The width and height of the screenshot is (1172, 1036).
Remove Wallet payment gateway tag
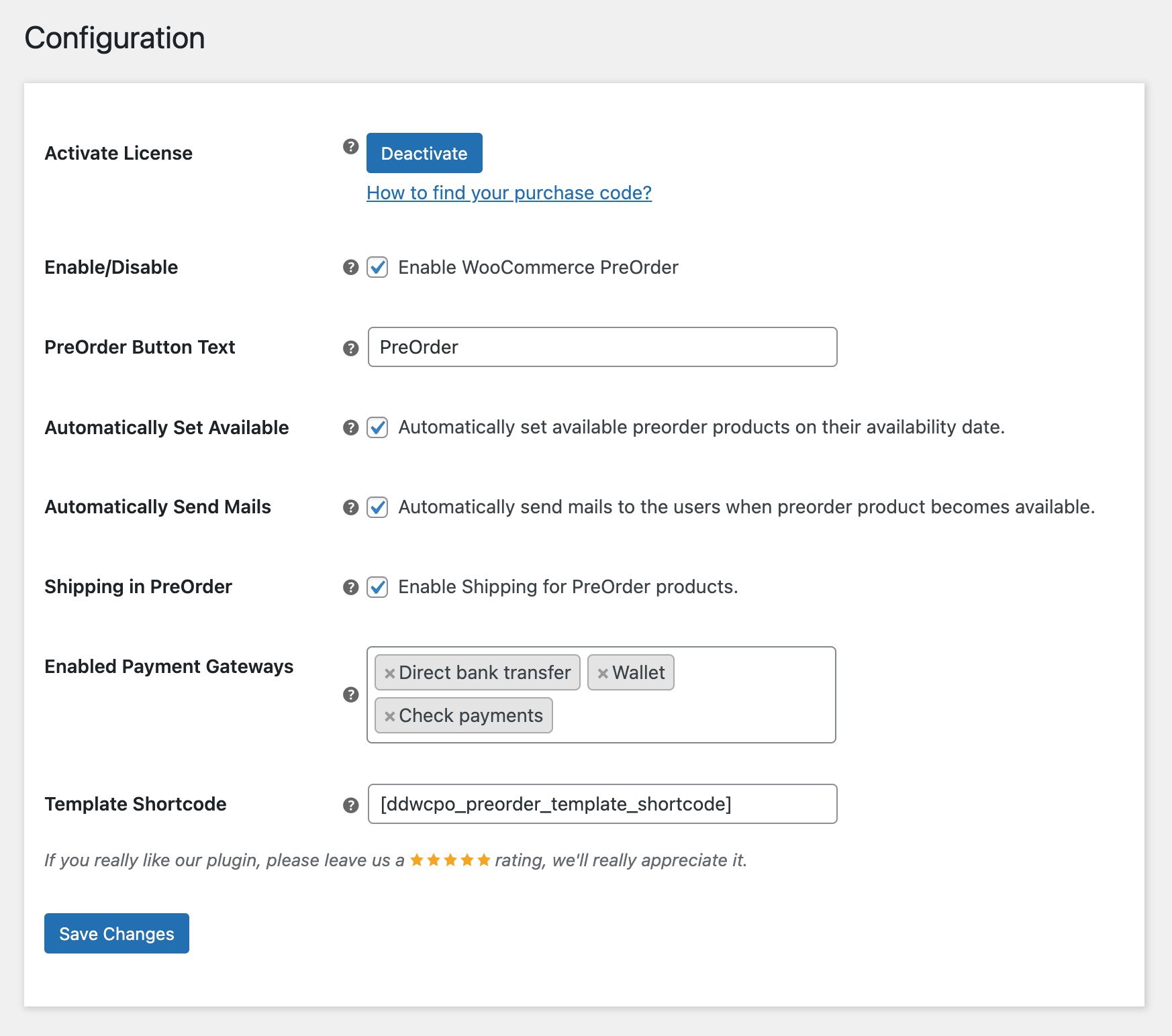[603, 673]
